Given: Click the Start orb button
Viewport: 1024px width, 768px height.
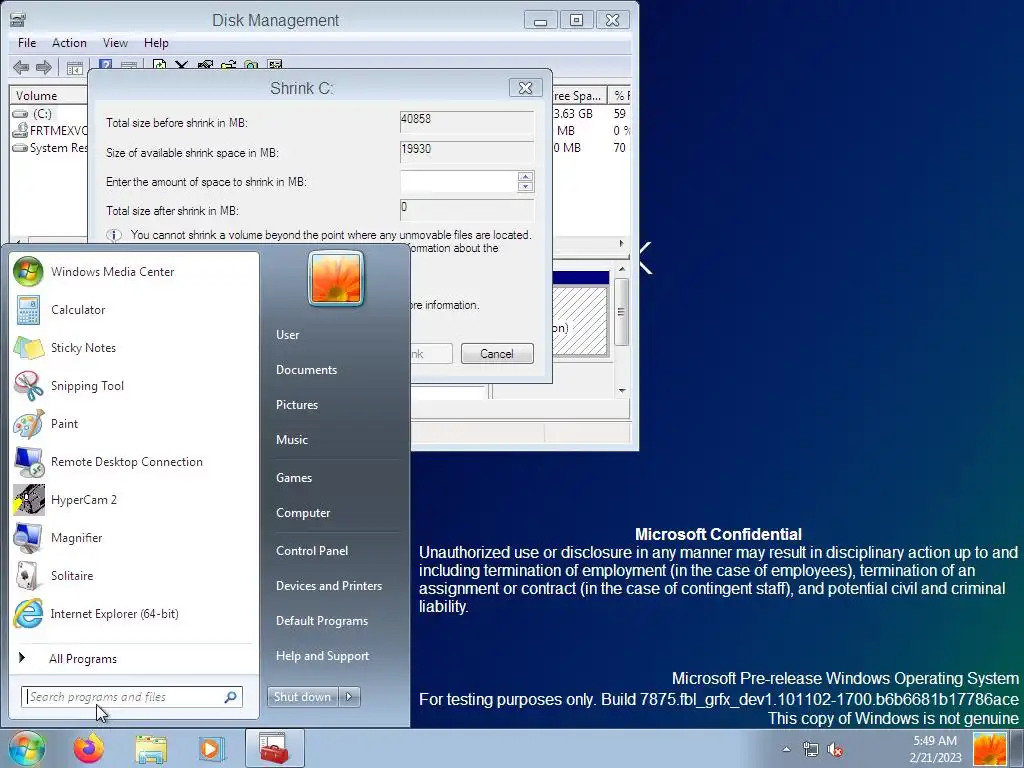Looking at the screenshot, I should point(26,748).
